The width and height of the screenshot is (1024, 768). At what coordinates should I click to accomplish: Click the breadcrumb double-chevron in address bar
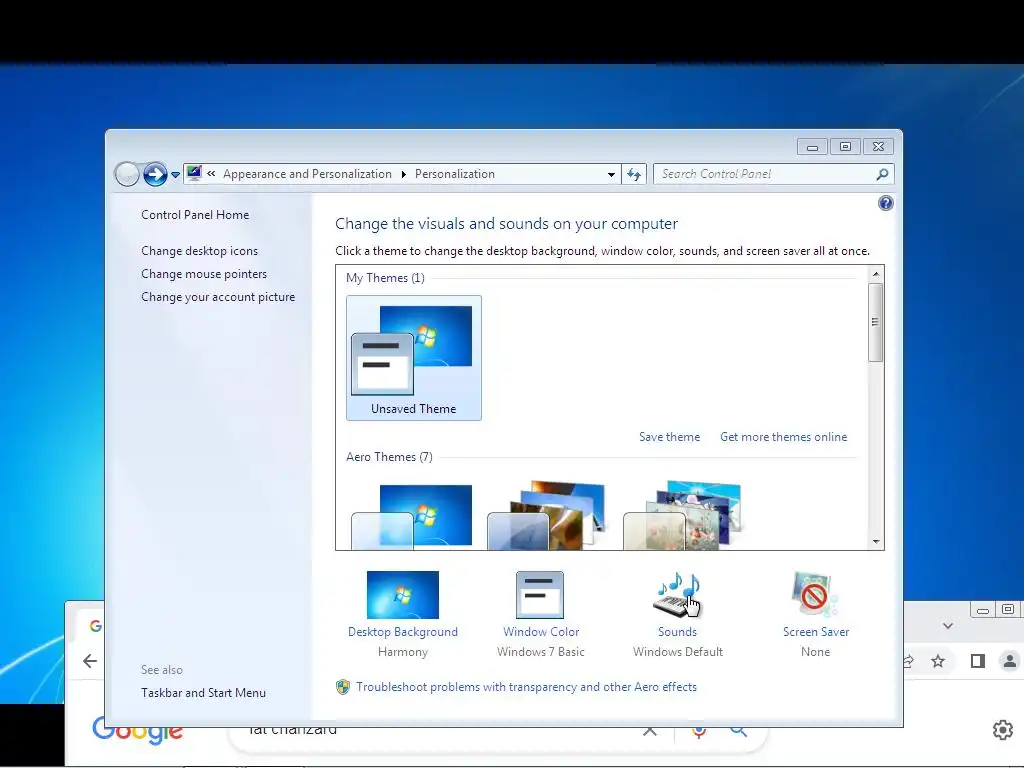tap(211, 174)
